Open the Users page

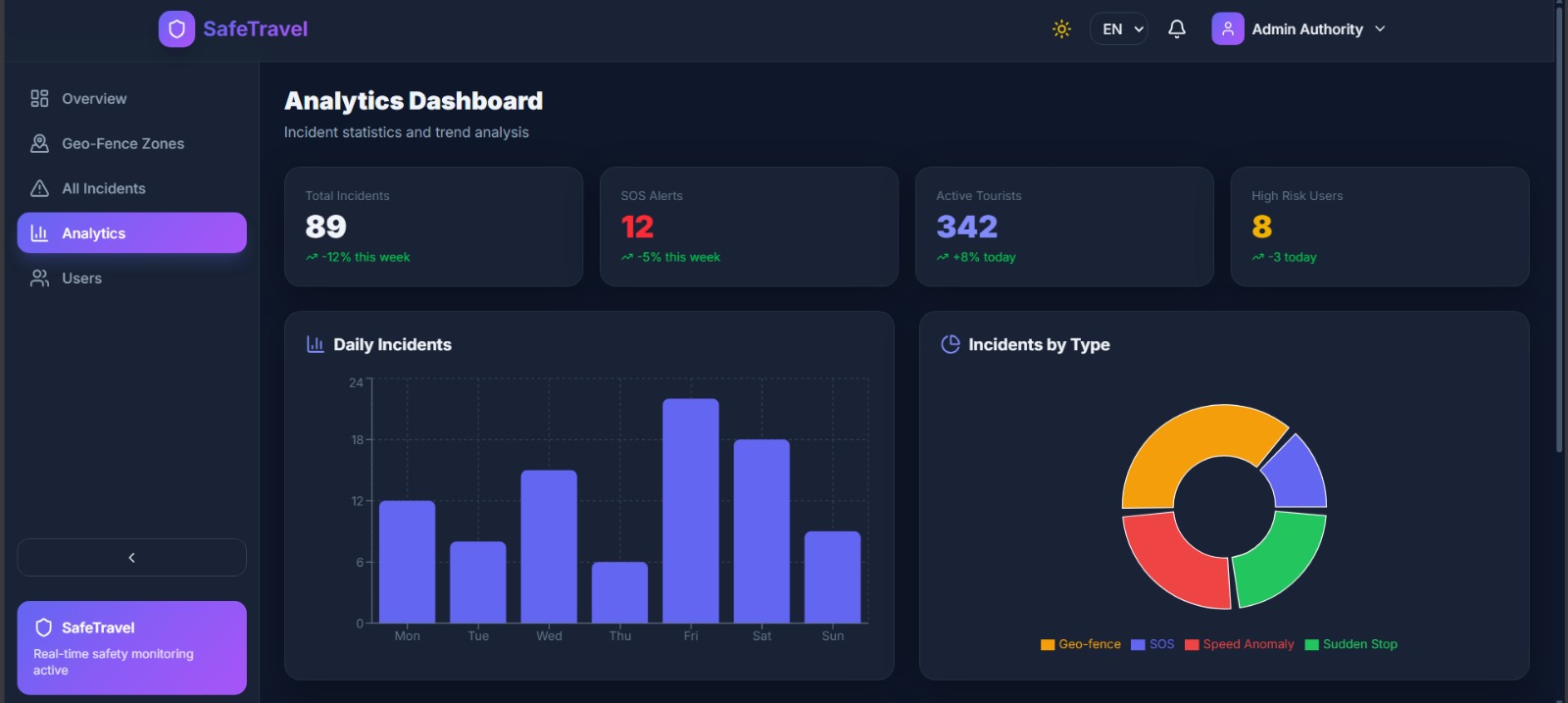click(x=131, y=278)
